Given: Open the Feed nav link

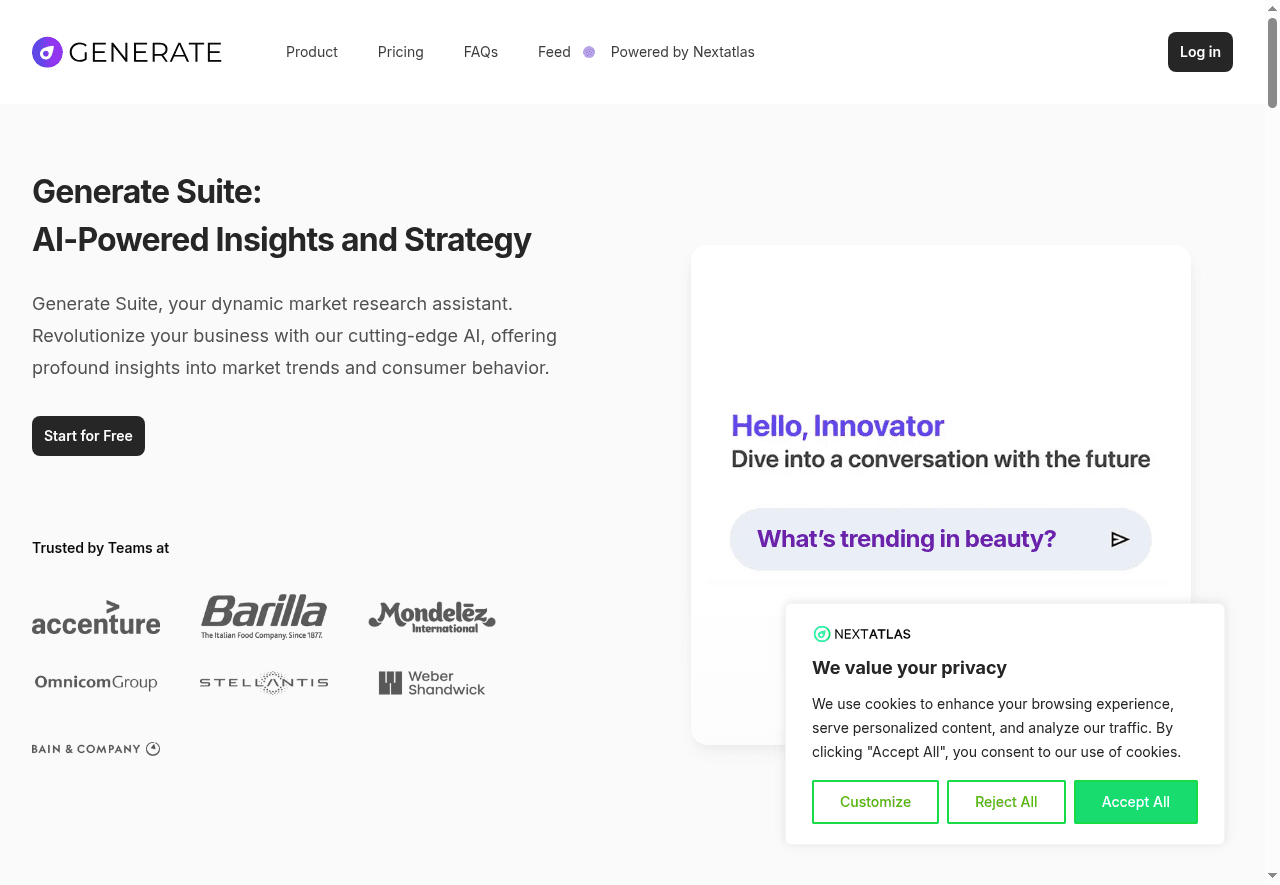Looking at the screenshot, I should (x=554, y=52).
